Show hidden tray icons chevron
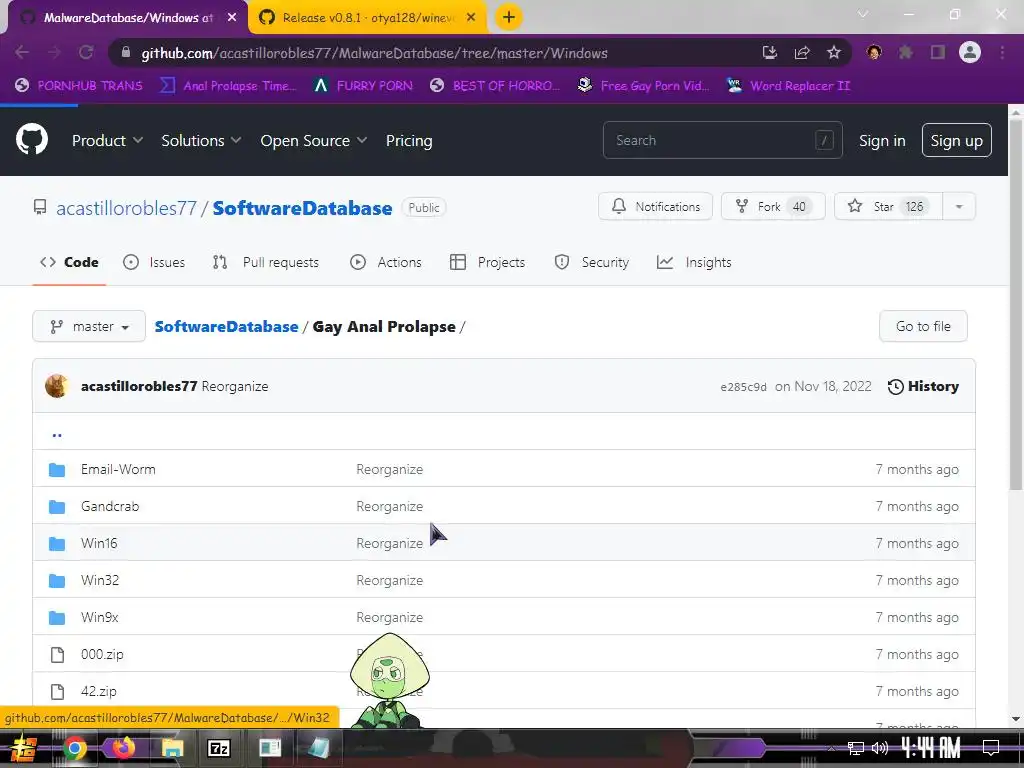Screen dimensions: 1024x768 [831, 748]
